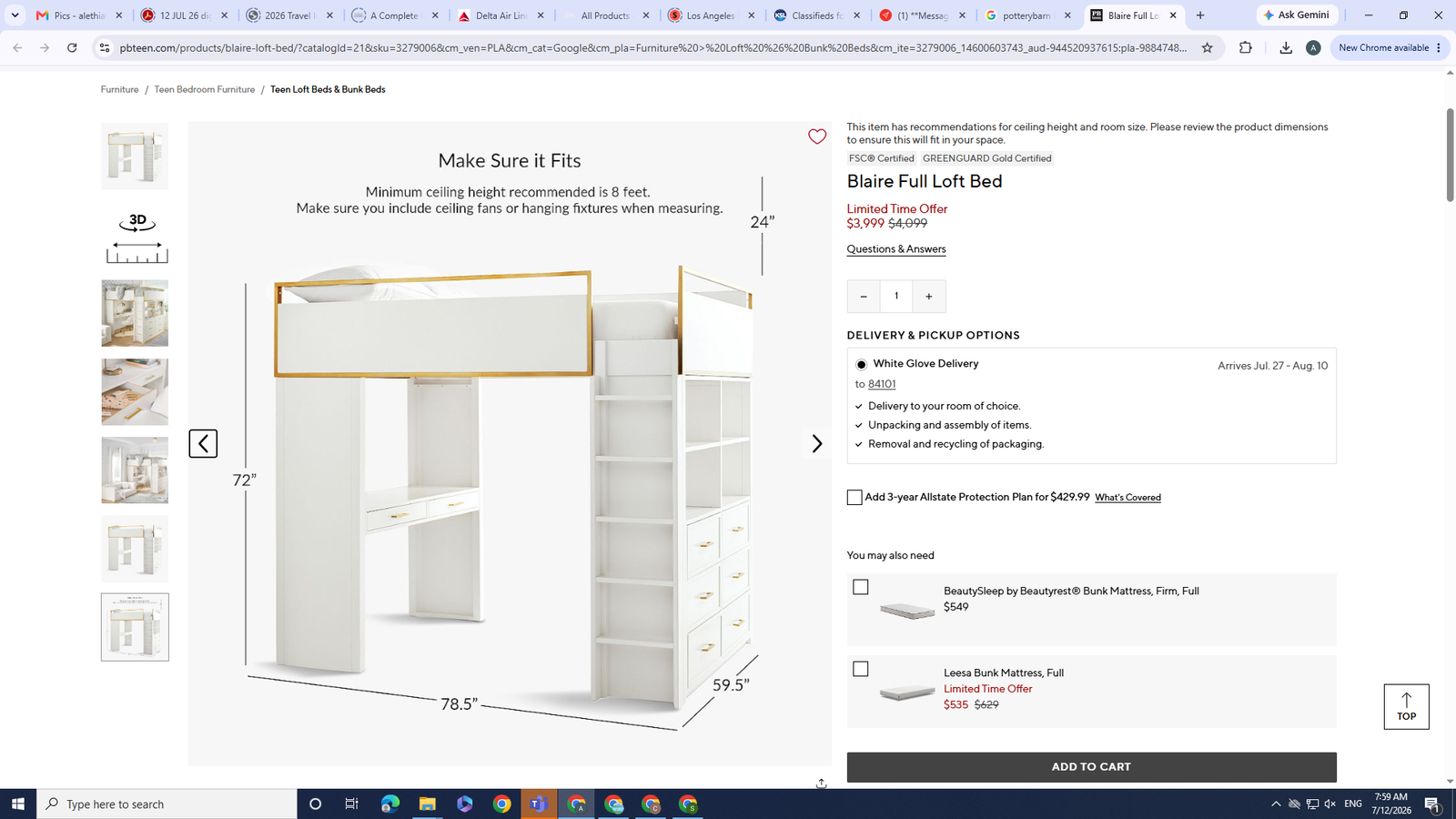Screen dimensions: 1456x819
Task: Open Questions & Answers link
Action: click(896, 249)
